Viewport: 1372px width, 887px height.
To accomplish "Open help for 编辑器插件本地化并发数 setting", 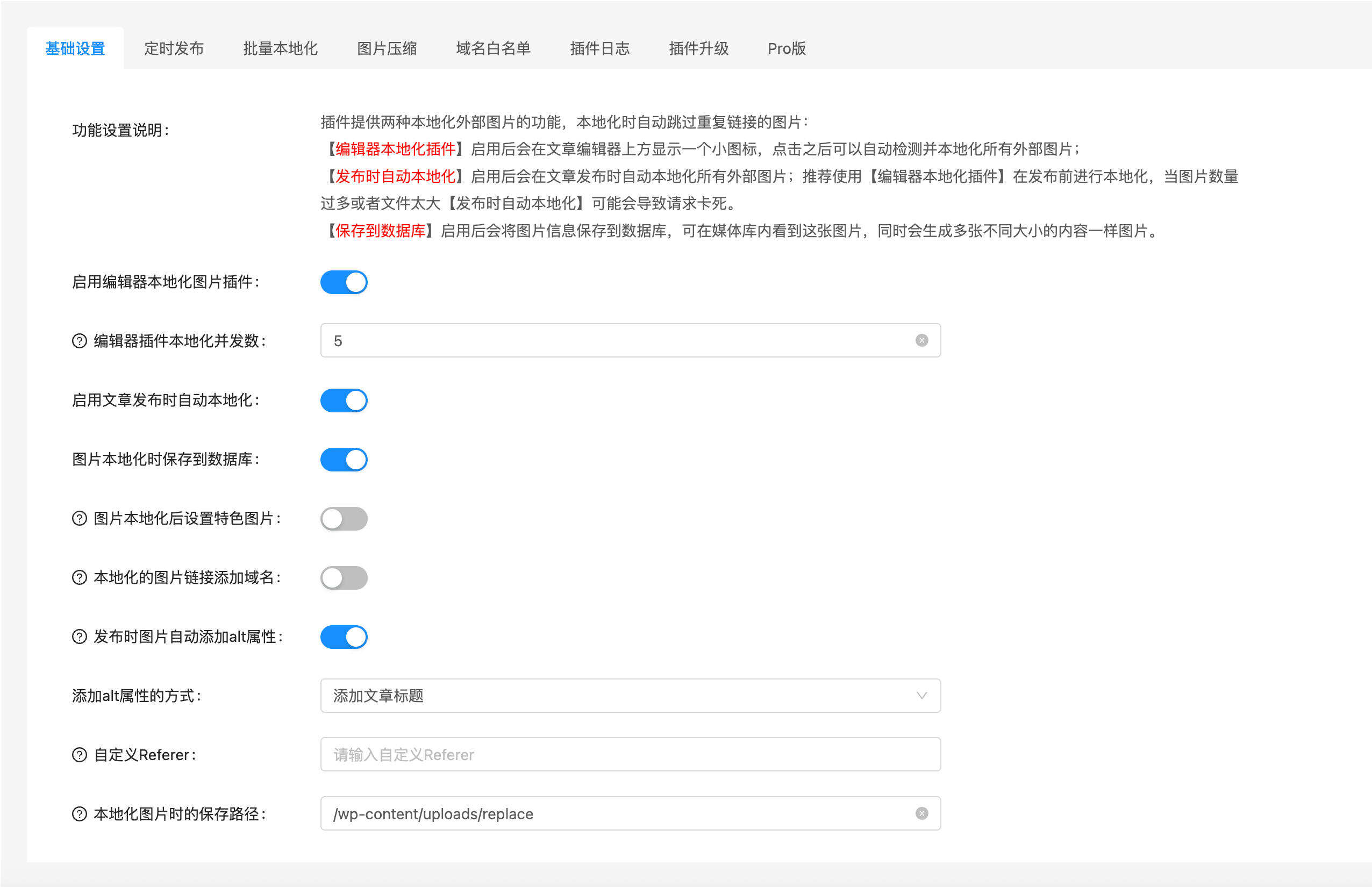I will point(80,340).
